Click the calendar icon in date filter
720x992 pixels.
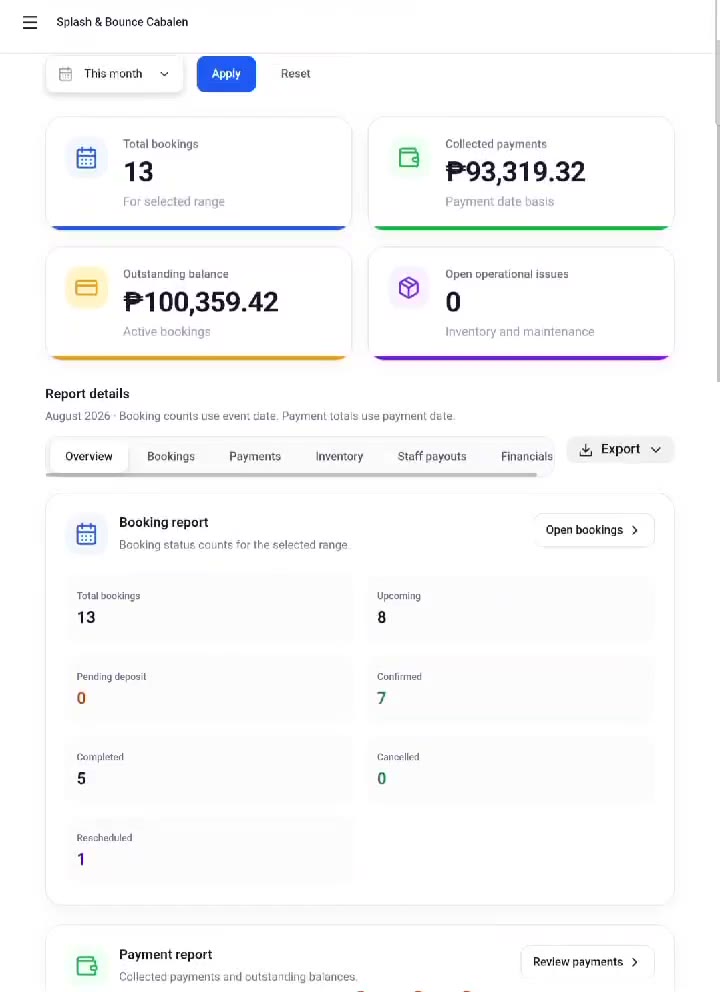[x=65, y=74]
